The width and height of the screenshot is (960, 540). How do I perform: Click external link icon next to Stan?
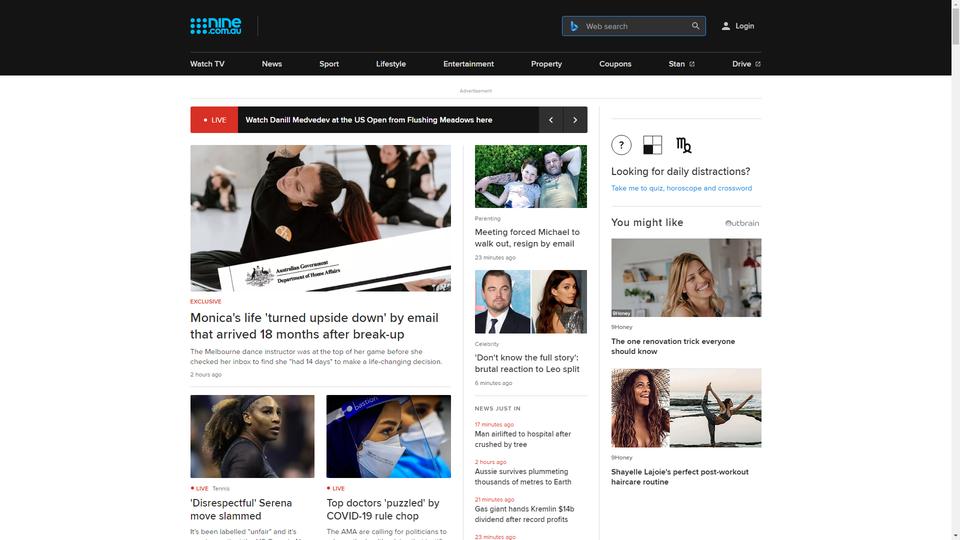tap(692, 64)
